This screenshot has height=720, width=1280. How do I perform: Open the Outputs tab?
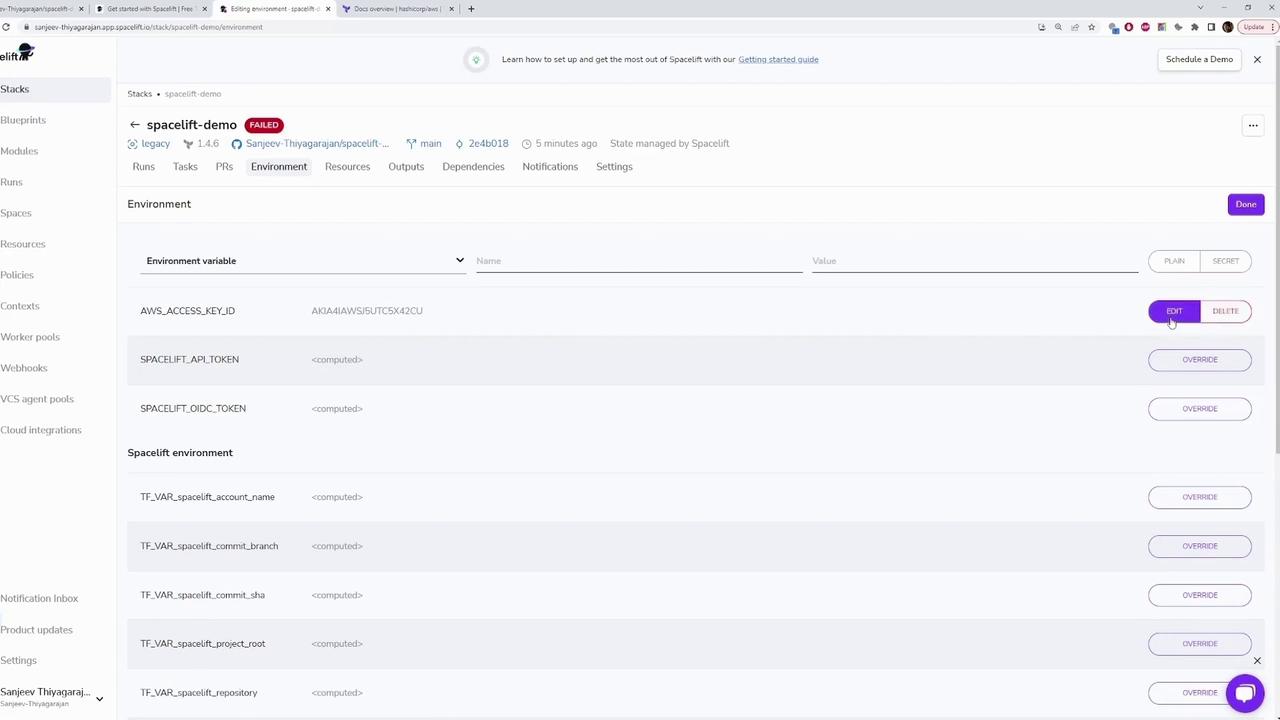(406, 167)
